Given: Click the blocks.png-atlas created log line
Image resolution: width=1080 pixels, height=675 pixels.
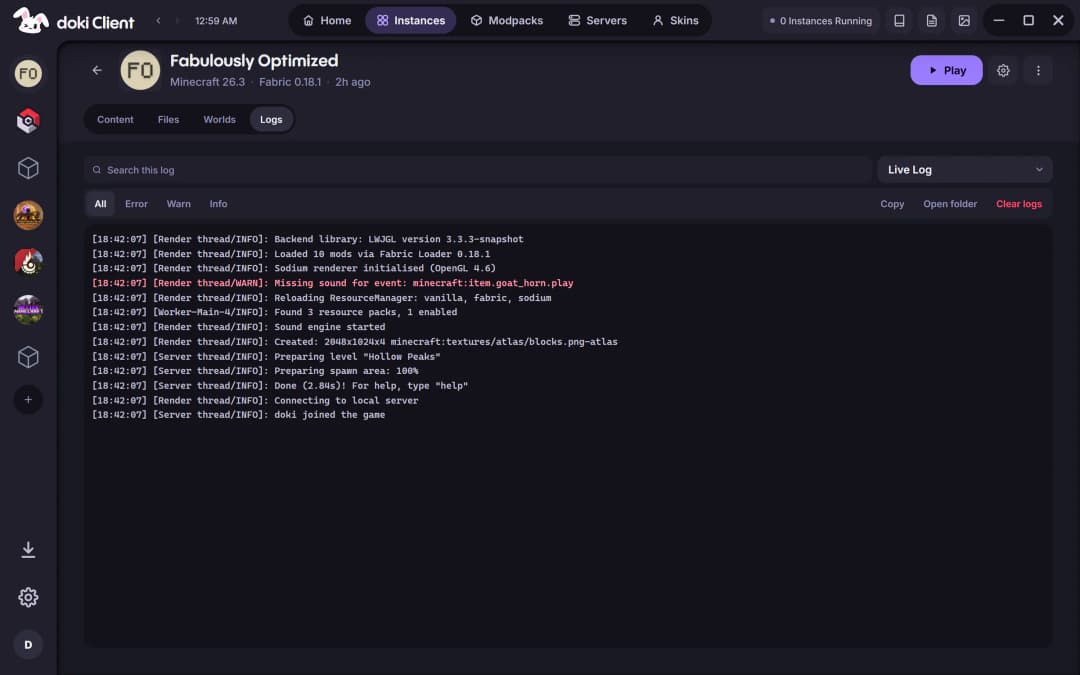Looking at the screenshot, I should (355, 342).
